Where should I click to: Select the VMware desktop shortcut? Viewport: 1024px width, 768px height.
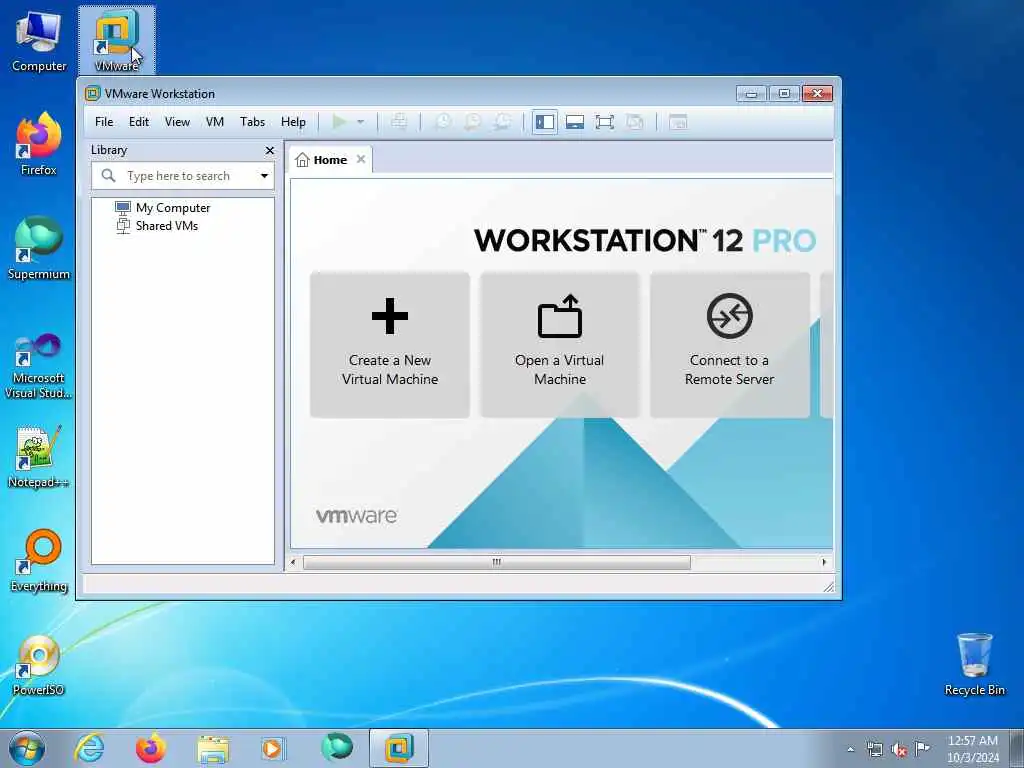[x=117, y=40]
